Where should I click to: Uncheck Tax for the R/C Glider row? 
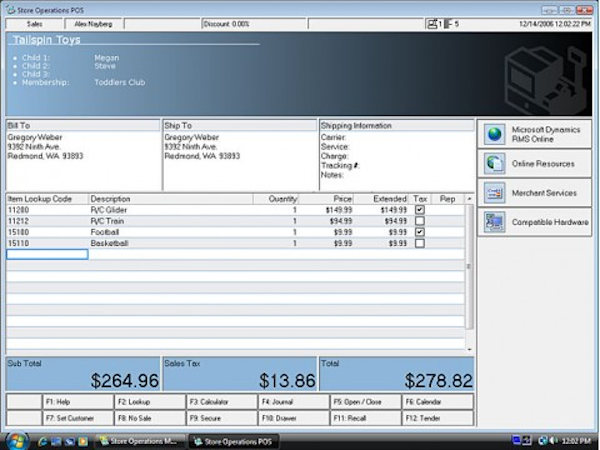point(420,211)
